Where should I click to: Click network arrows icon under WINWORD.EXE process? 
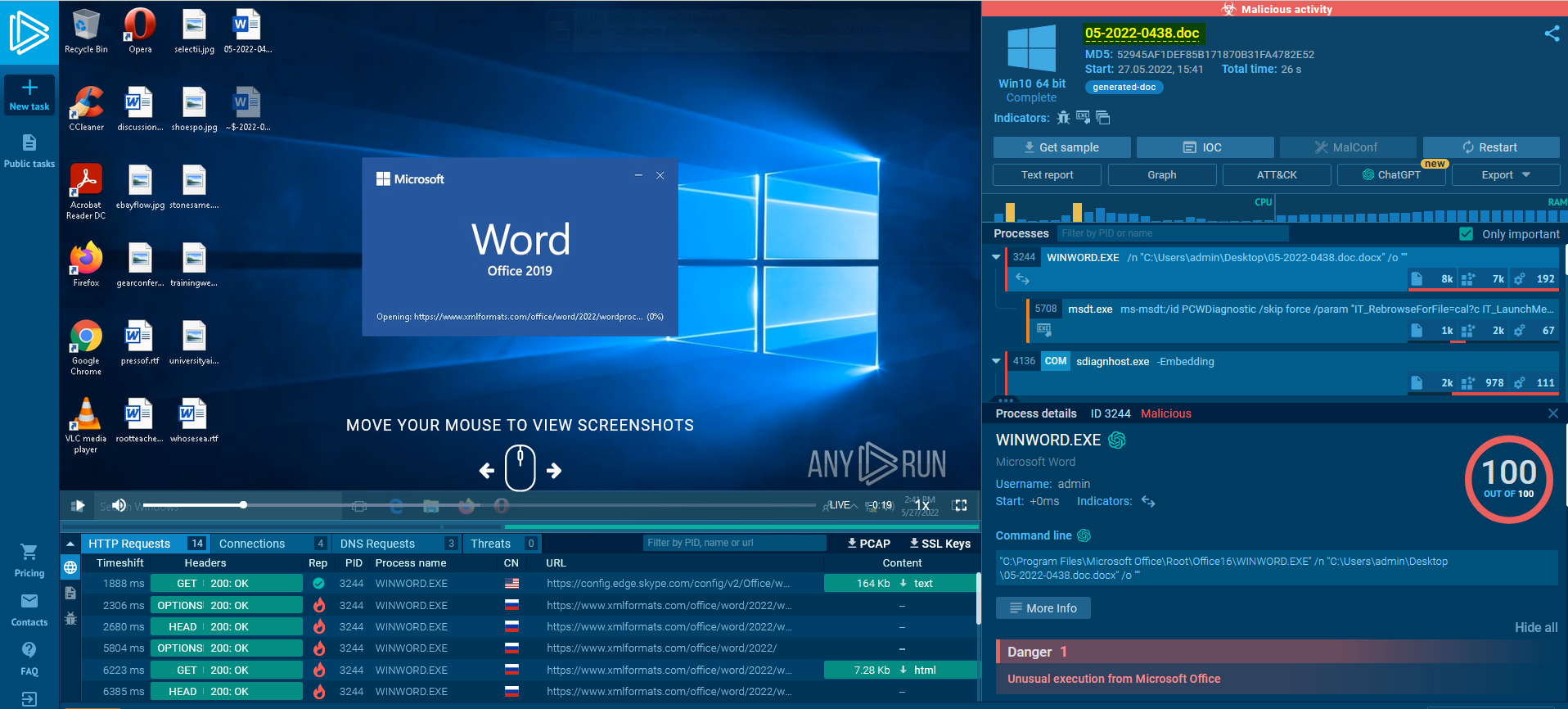point(1022,279)
